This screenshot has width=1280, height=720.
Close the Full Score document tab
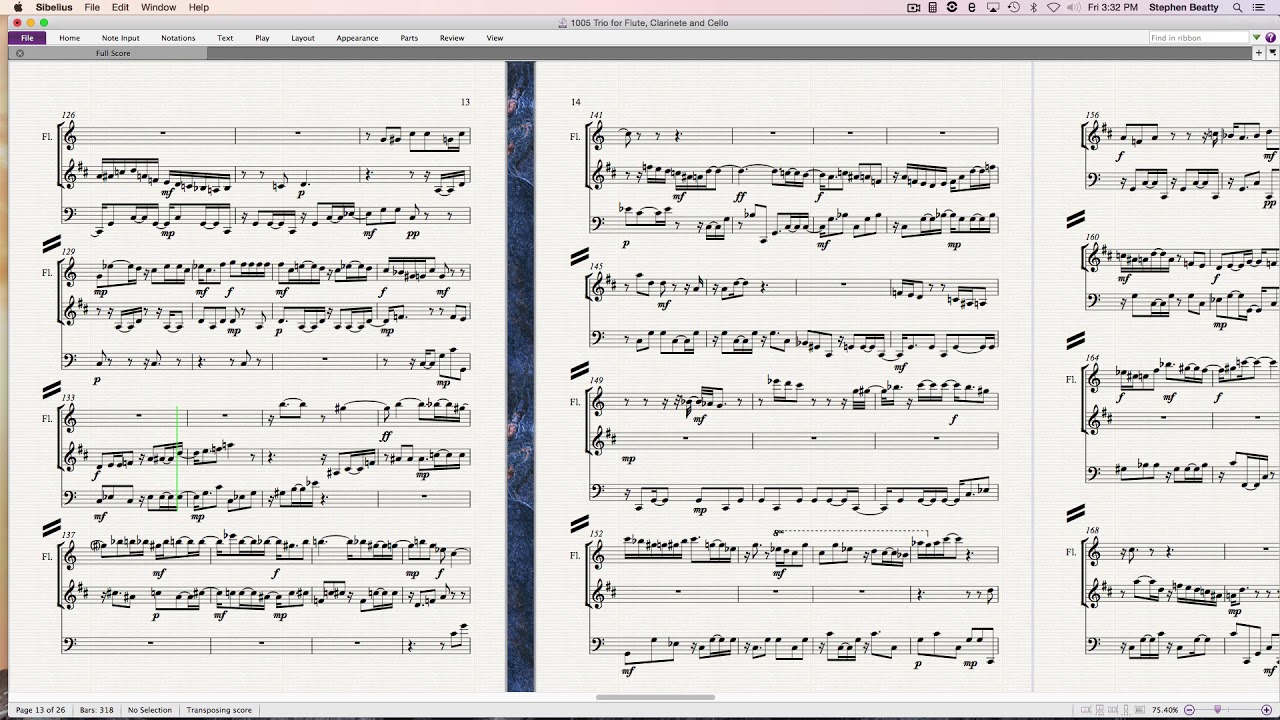click(20, 53)
